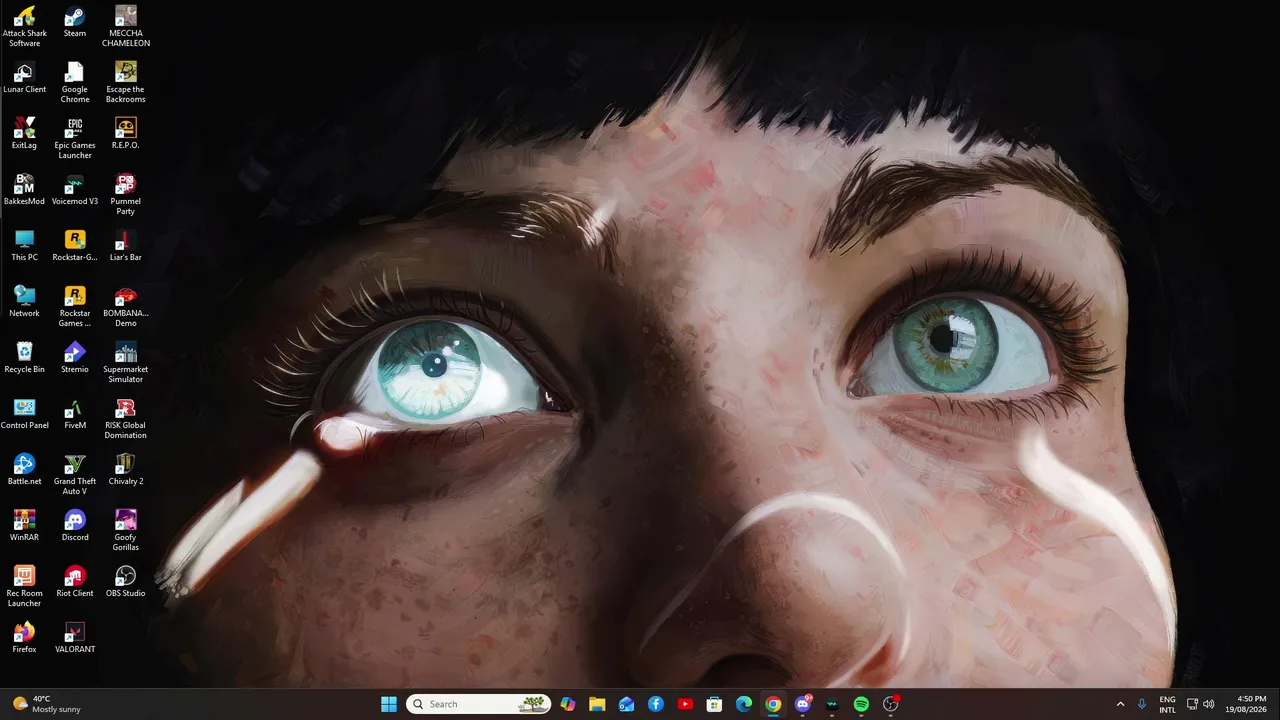The image size is (1280, 720).
Task: Select the Epic Games Launcher desktop icon
Action: pos(75,139)
